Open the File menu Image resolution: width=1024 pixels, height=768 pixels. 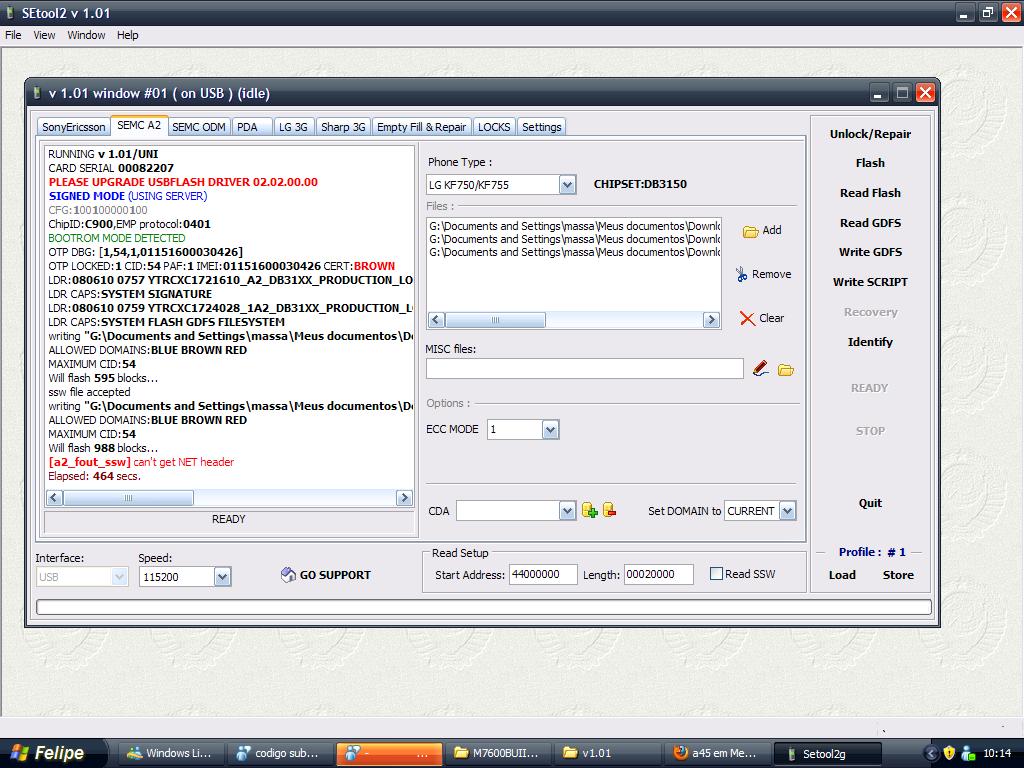(x=13, y=35)
